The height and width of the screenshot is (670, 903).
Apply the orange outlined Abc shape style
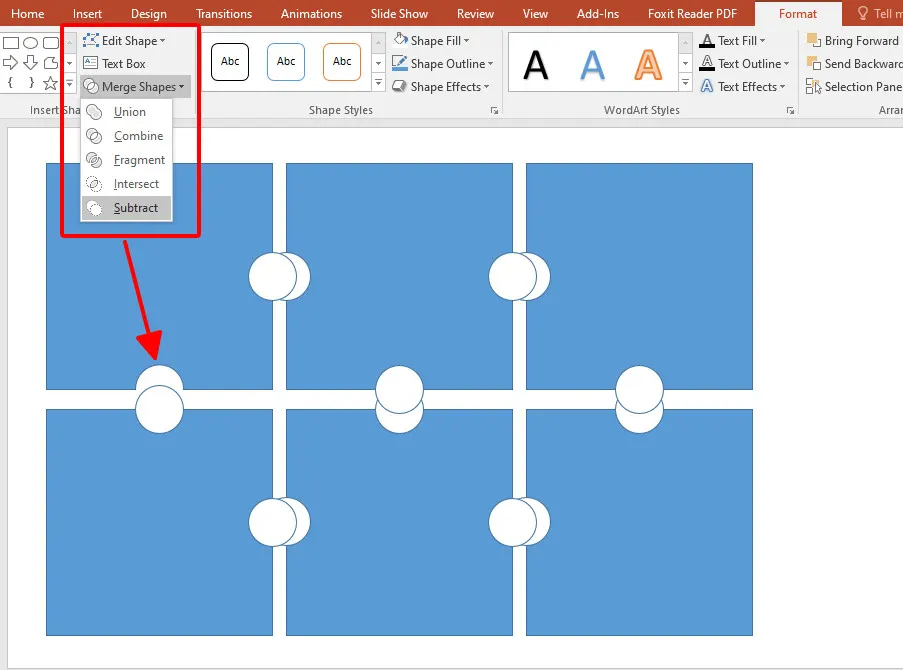click(x=342, y=62)
